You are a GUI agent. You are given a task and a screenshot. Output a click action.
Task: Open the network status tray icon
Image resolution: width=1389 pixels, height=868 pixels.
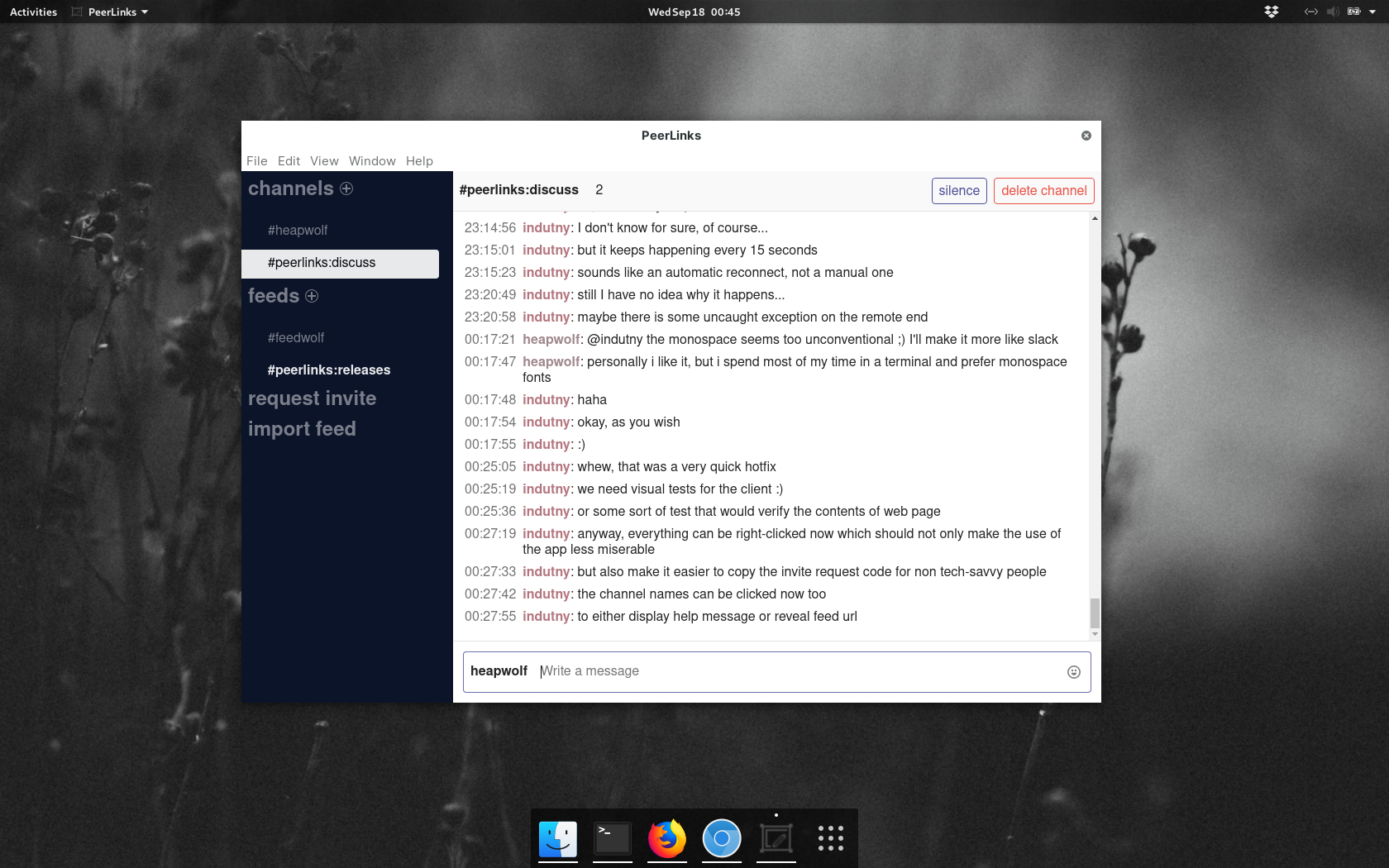click(1311, 12)
